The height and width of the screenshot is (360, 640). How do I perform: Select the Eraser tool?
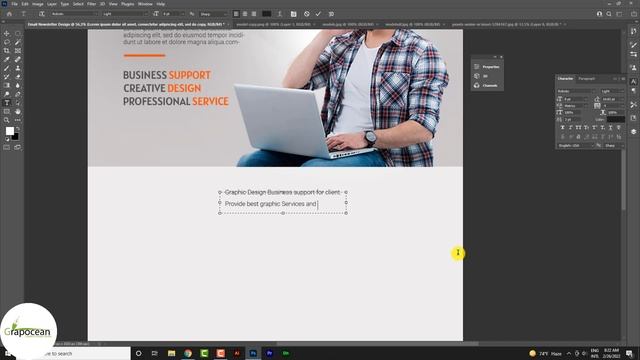pyautogui.click(x=18, y=77)
